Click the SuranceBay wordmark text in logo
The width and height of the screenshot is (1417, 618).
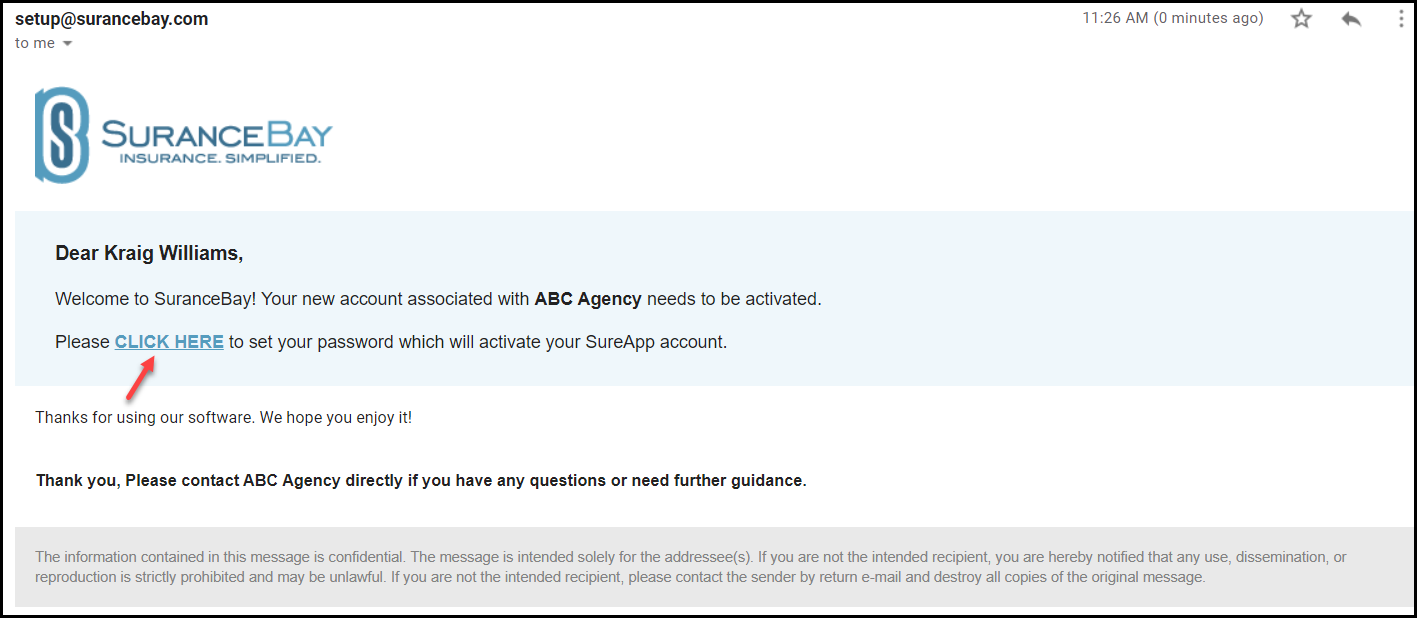click(217, 134)
